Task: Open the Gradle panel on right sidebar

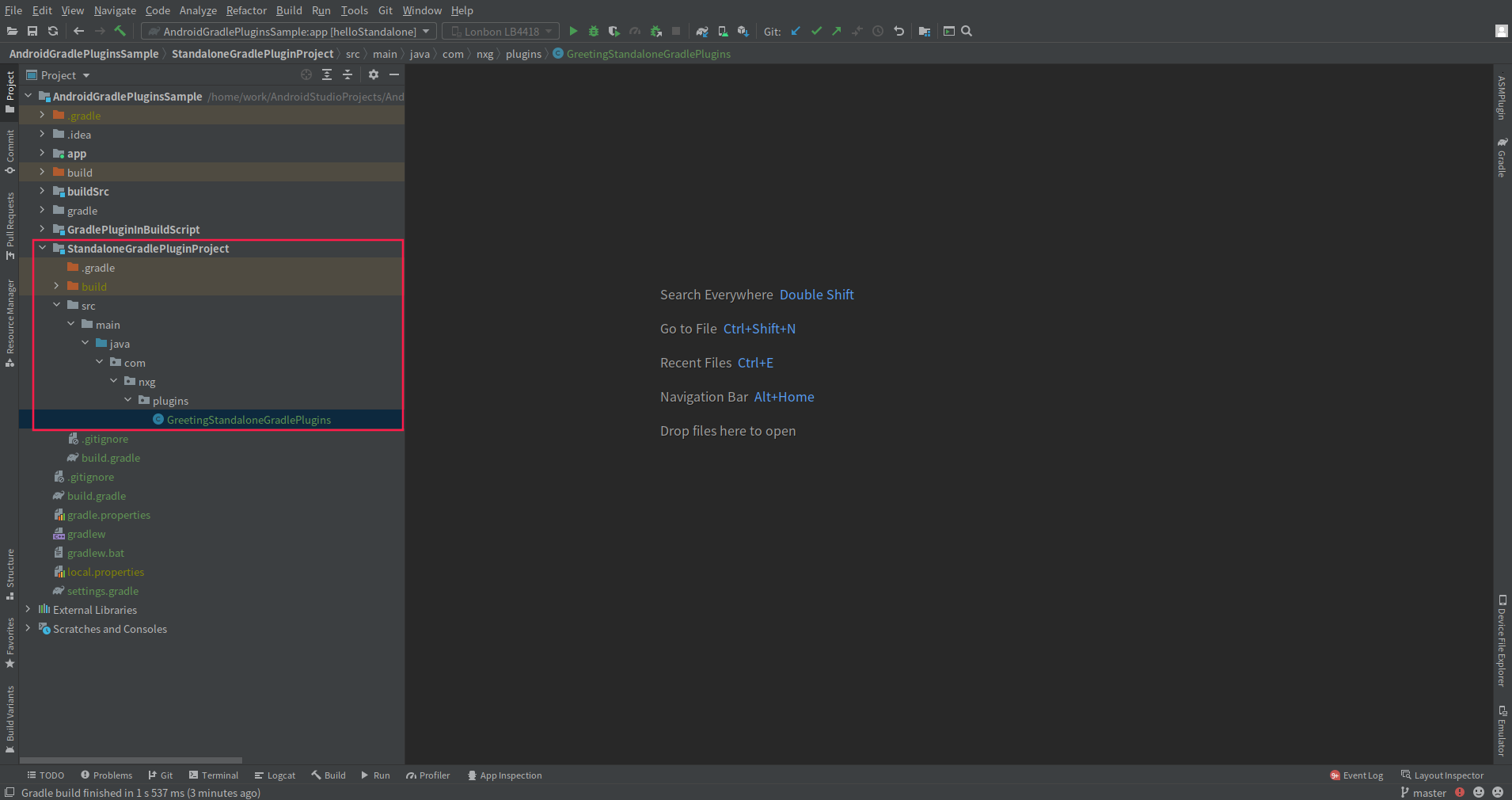Action: [x=1502, y=158]
